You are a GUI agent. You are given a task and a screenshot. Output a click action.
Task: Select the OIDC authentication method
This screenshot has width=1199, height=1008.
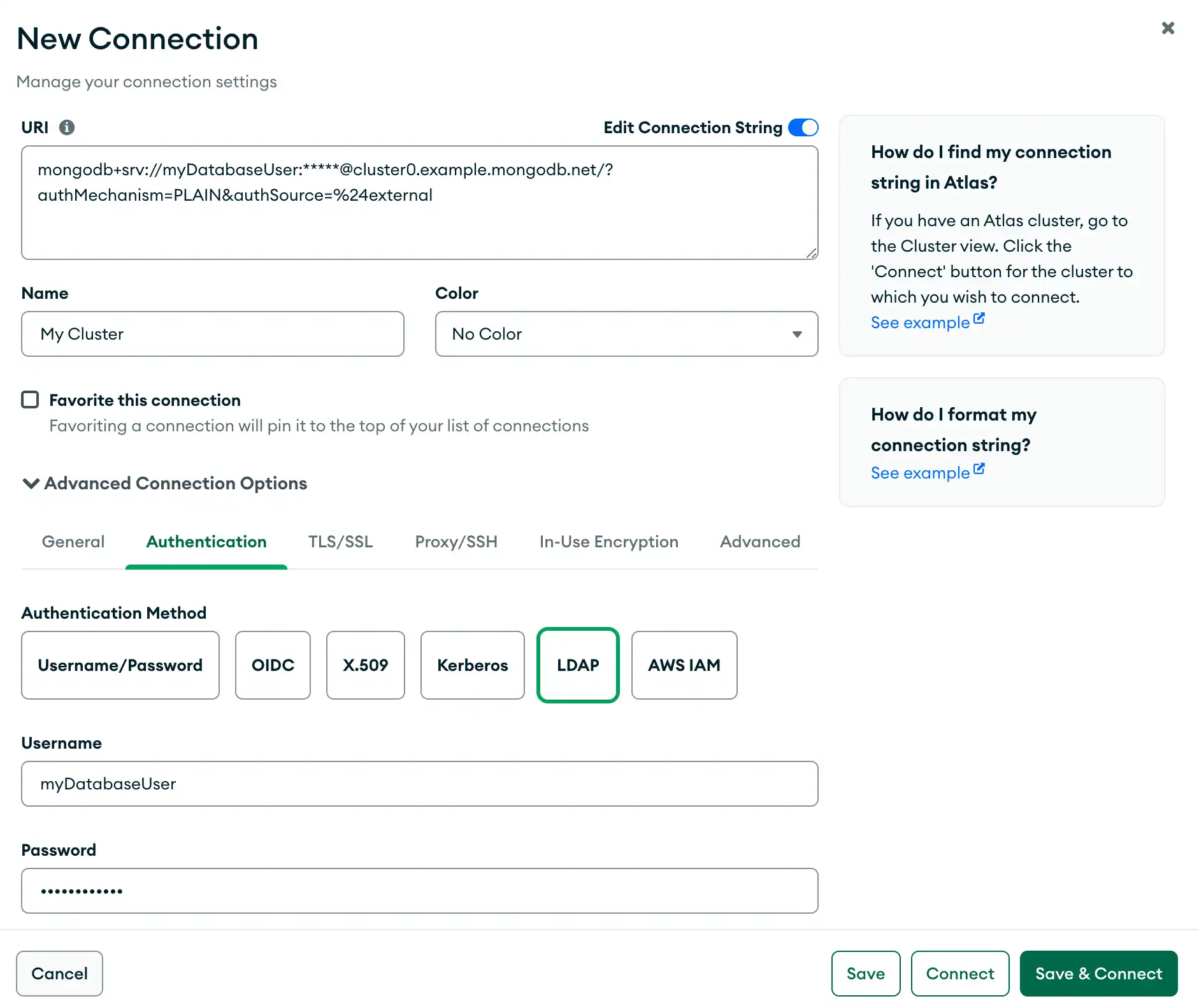click(x=273, y=665)
